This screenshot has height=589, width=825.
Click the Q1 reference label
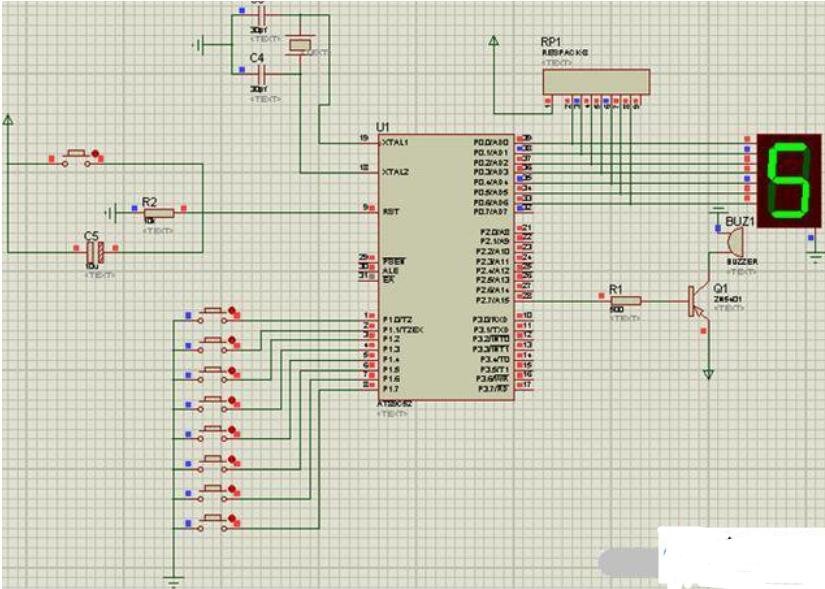720,288
